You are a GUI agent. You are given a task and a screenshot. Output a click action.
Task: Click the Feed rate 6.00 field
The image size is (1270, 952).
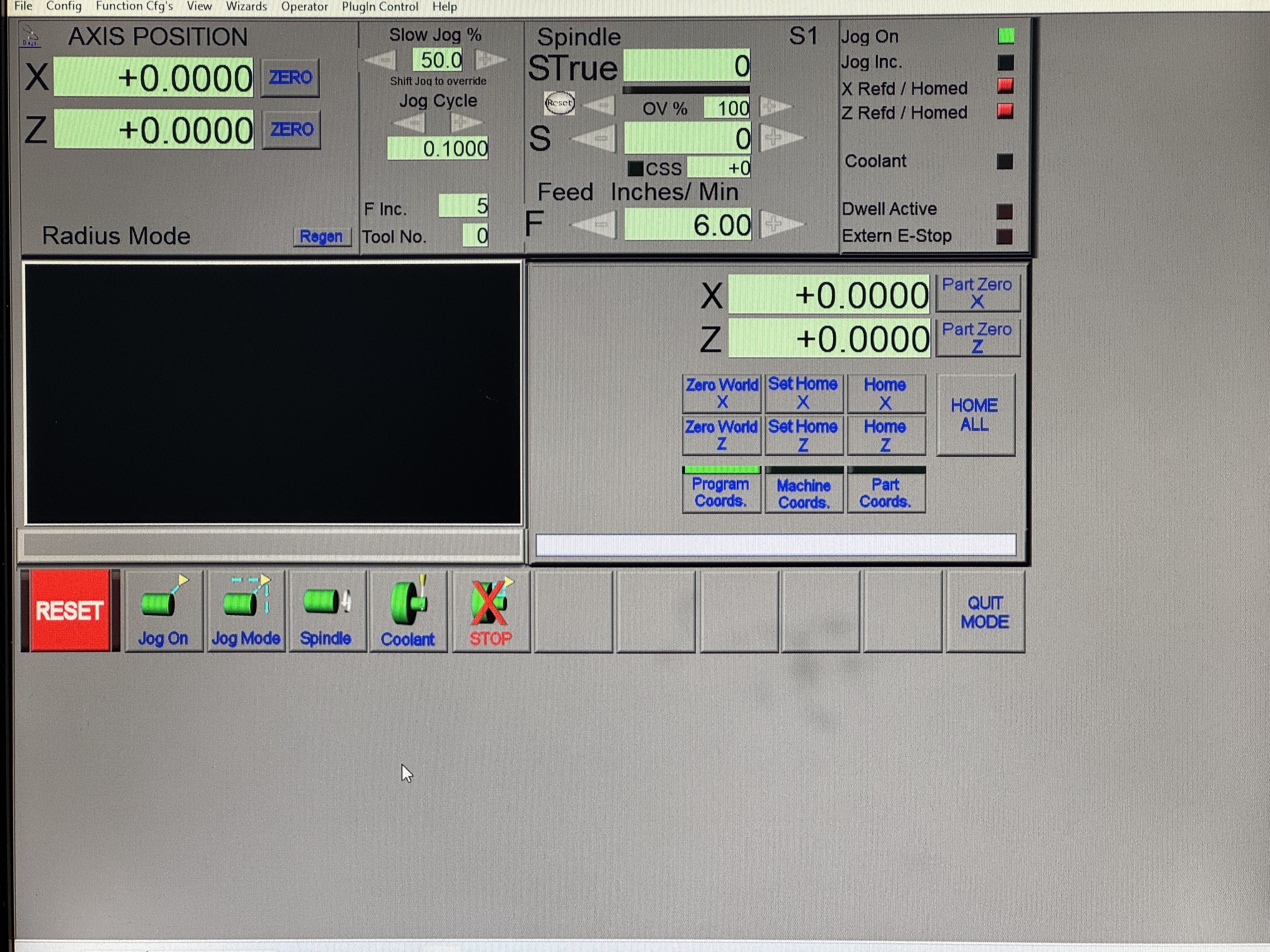coord(687,224)
